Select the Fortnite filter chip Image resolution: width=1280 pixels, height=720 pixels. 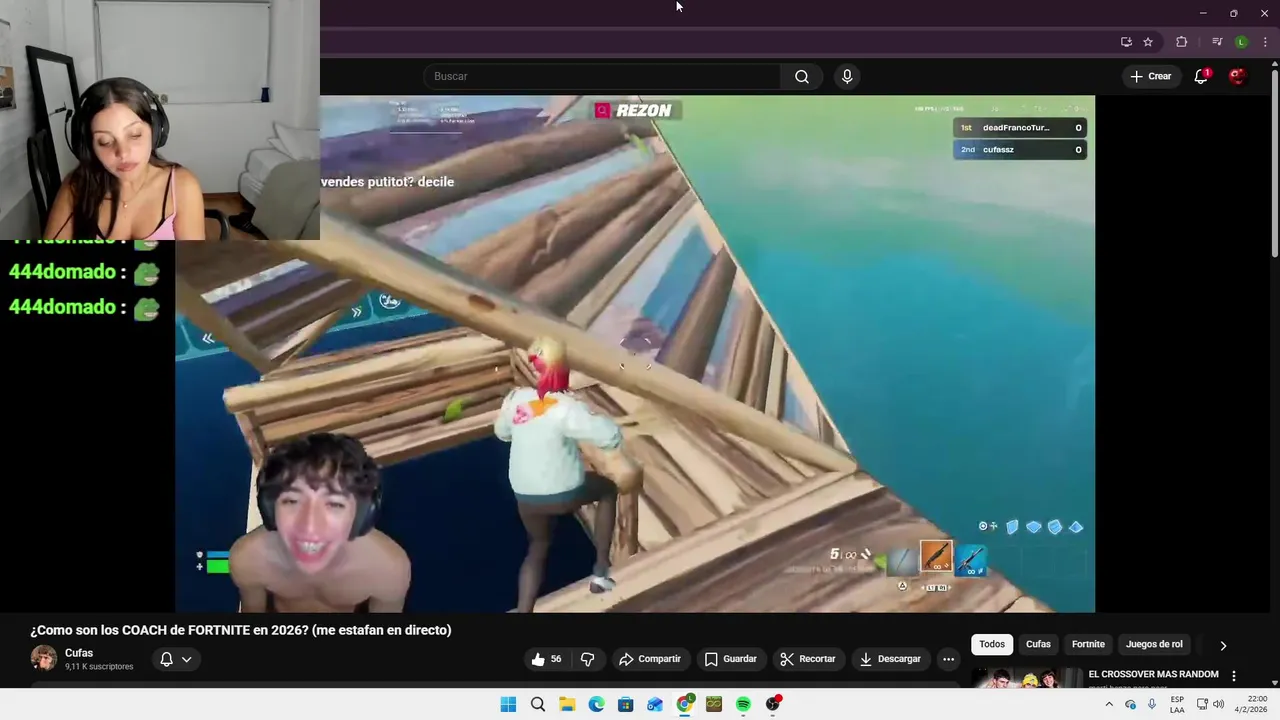coord(1088,644)
